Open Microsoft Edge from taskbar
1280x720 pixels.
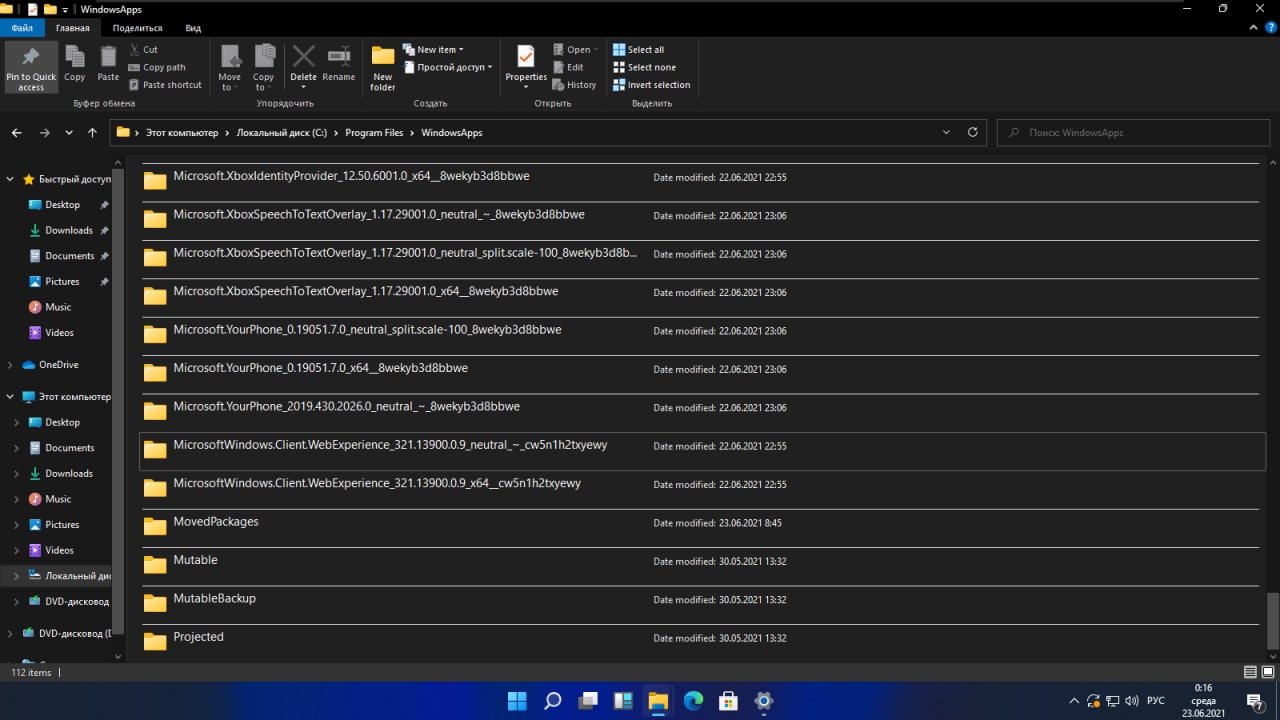coord(693,701)
